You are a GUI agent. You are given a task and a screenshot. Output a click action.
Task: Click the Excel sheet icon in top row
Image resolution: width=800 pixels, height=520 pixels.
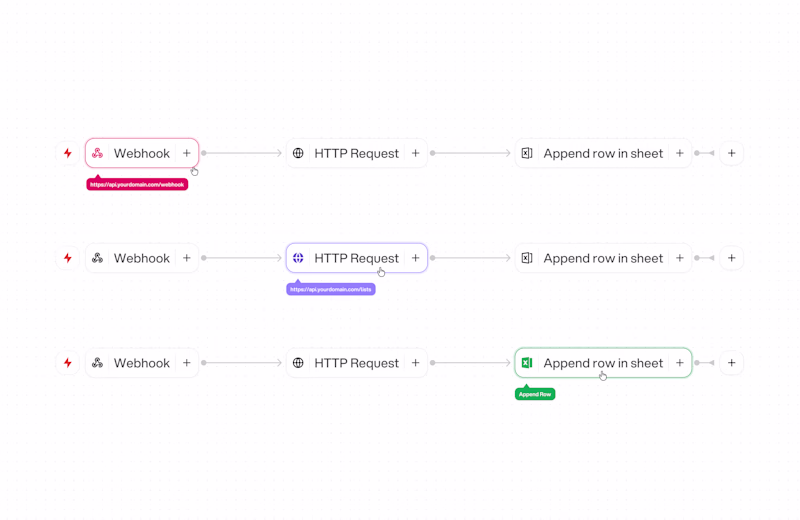527,153
